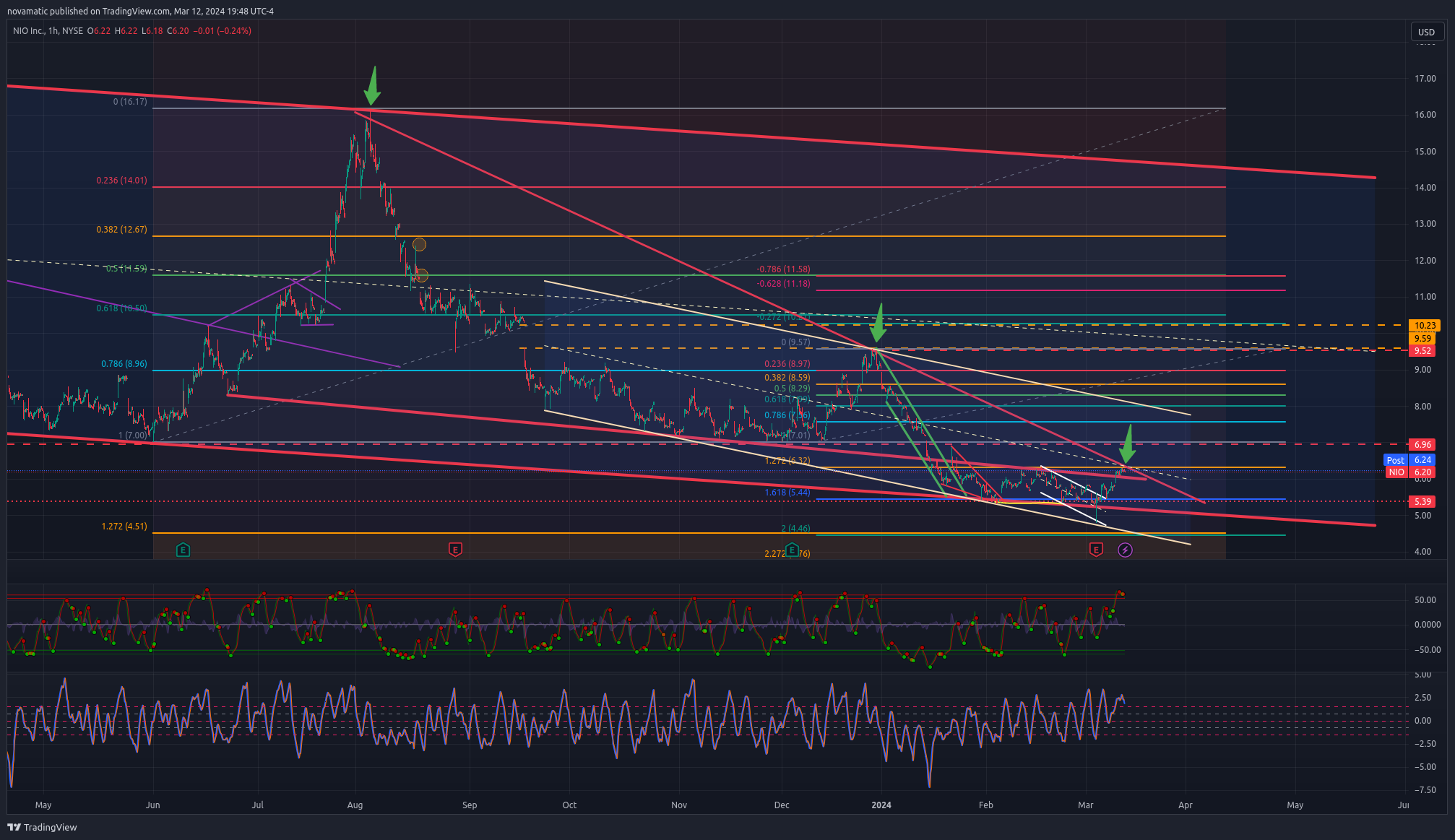1455x840 pixels.
Task: Click the change value −0.01 (−0.24%)
Action: click(222, 31)
